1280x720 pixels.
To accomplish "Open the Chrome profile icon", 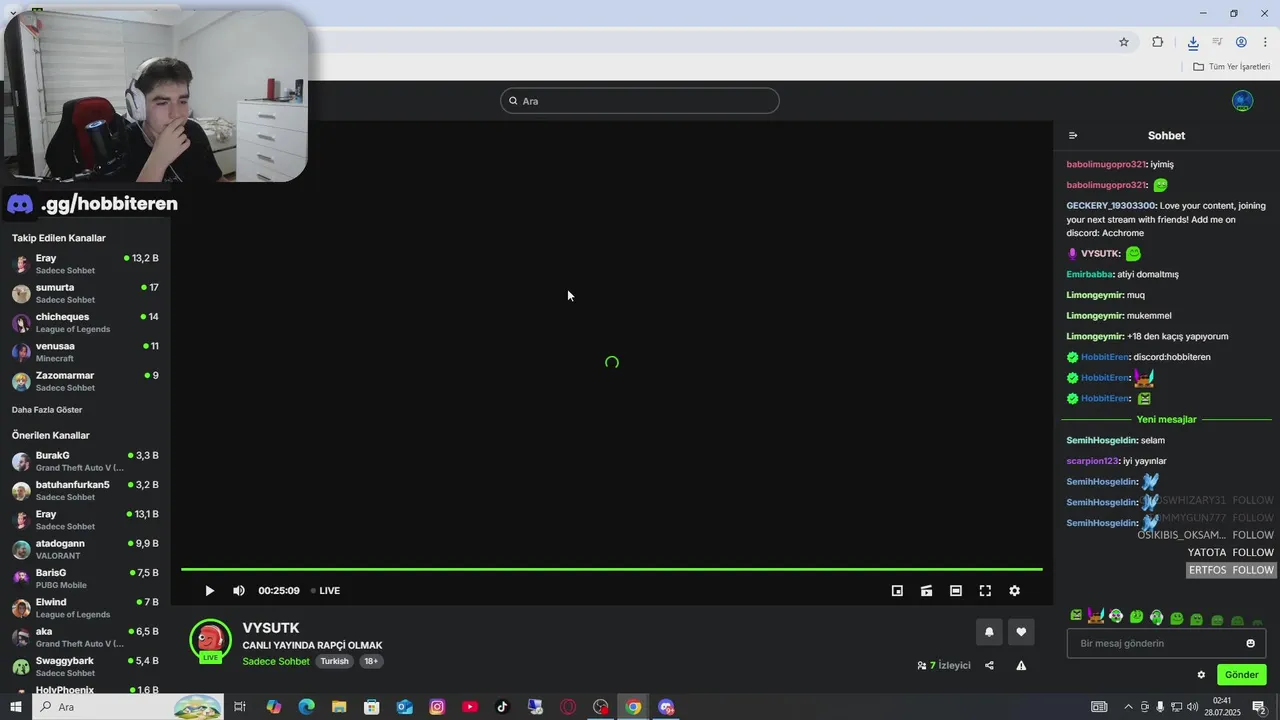I will click(x=1241, y=42).
